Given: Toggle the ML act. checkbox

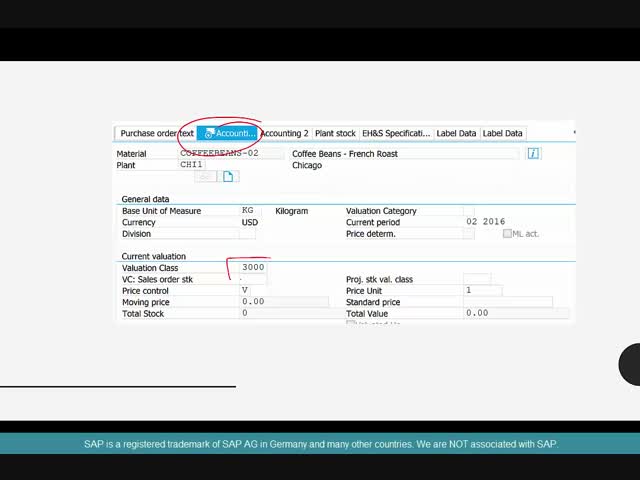Looking at the screenshot, I should (x=507, y=233).
